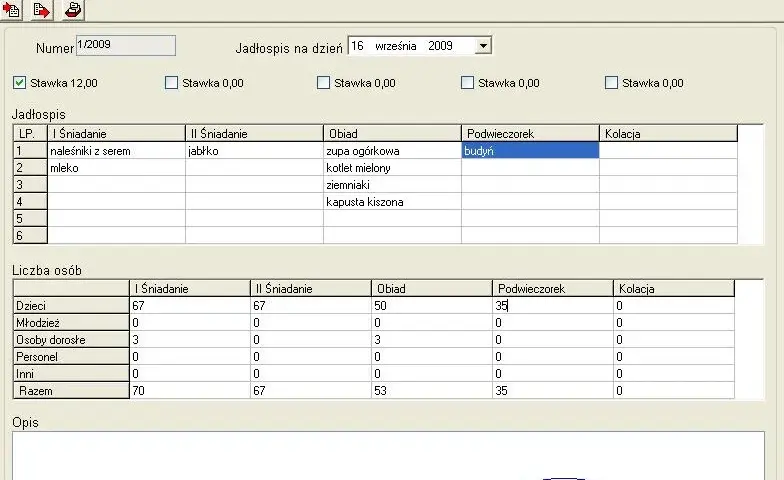Click the Obiad column header in Jadłospis
This screenshot has width=784, height=480.
coord(392,134)
